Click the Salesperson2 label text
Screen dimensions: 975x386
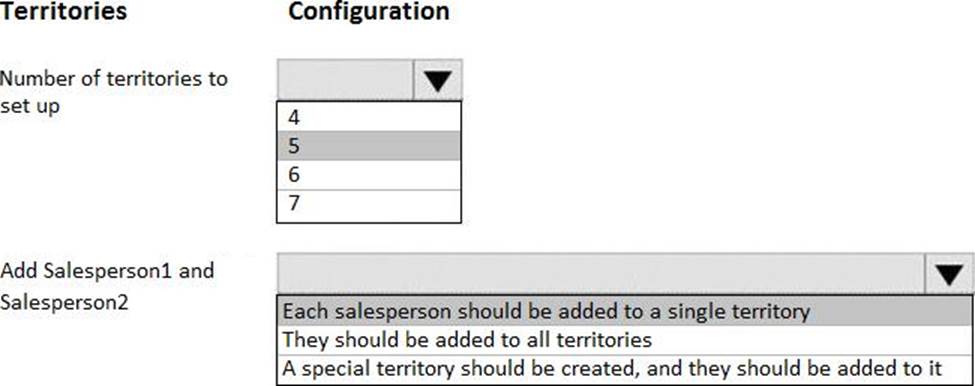tap(64, 302)
